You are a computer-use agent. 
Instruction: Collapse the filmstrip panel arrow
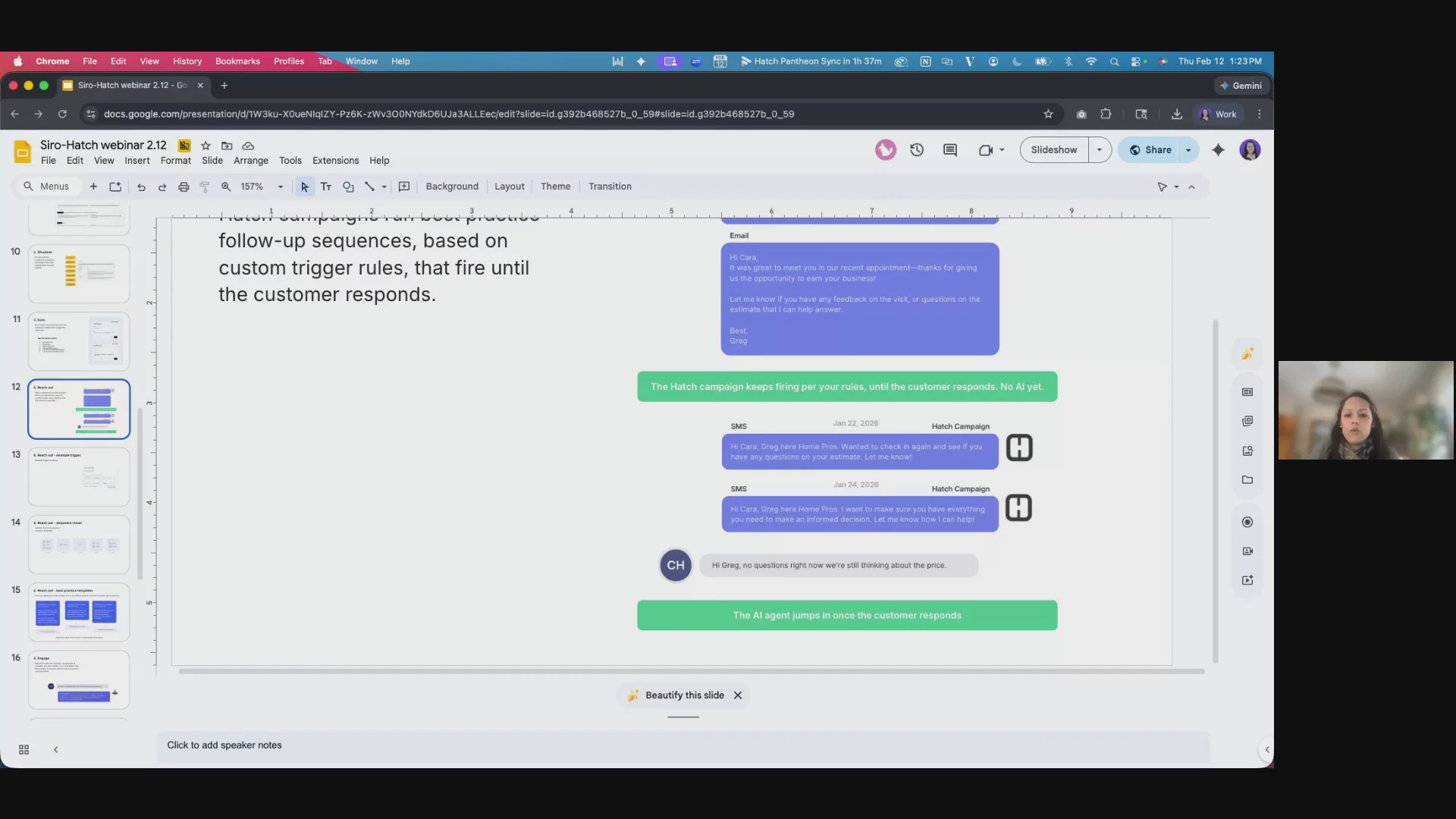pyautogui.click(x=55, y=749)
